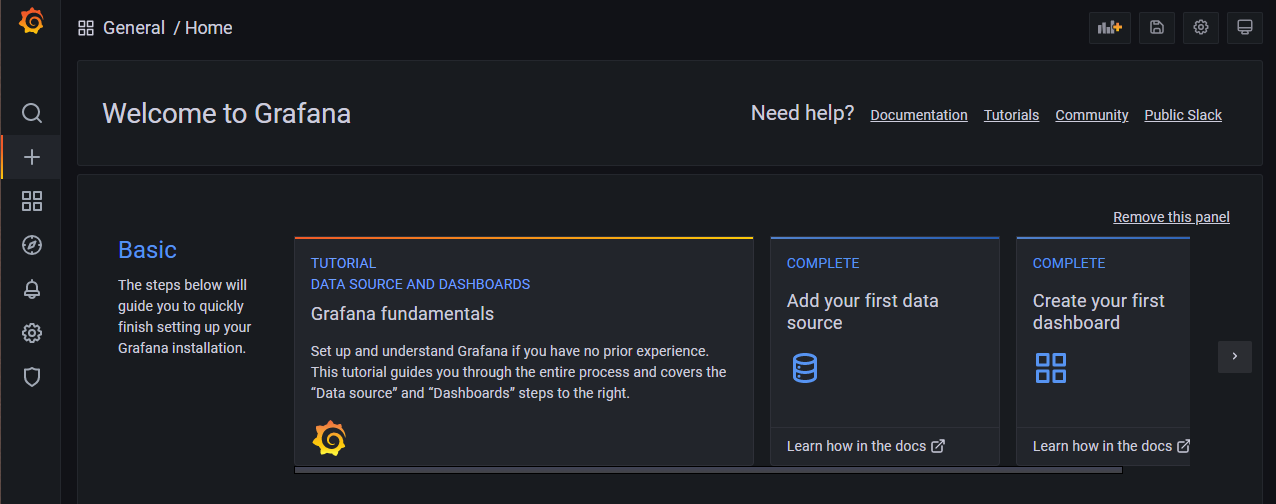
Task: Open the Public Slack link
Action: pyautogui.click(x=1183, y=115)
